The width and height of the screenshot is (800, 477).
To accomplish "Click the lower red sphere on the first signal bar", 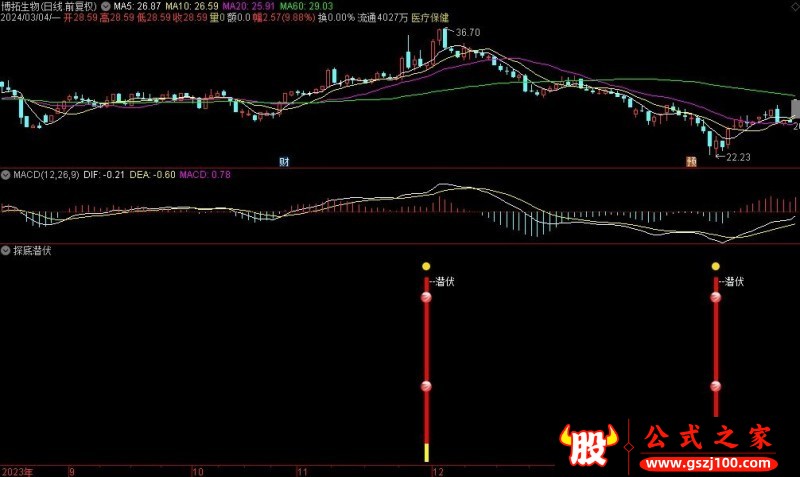I will 426,387.
